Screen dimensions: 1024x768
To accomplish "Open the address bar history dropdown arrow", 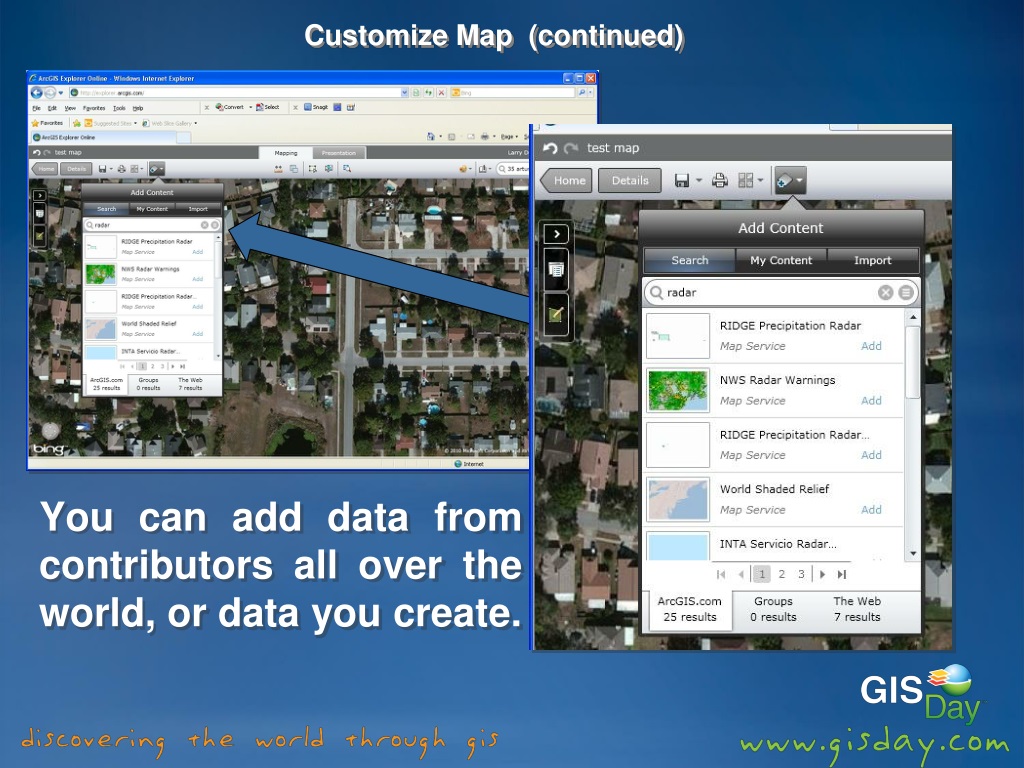I will click(x=405, y=93).
